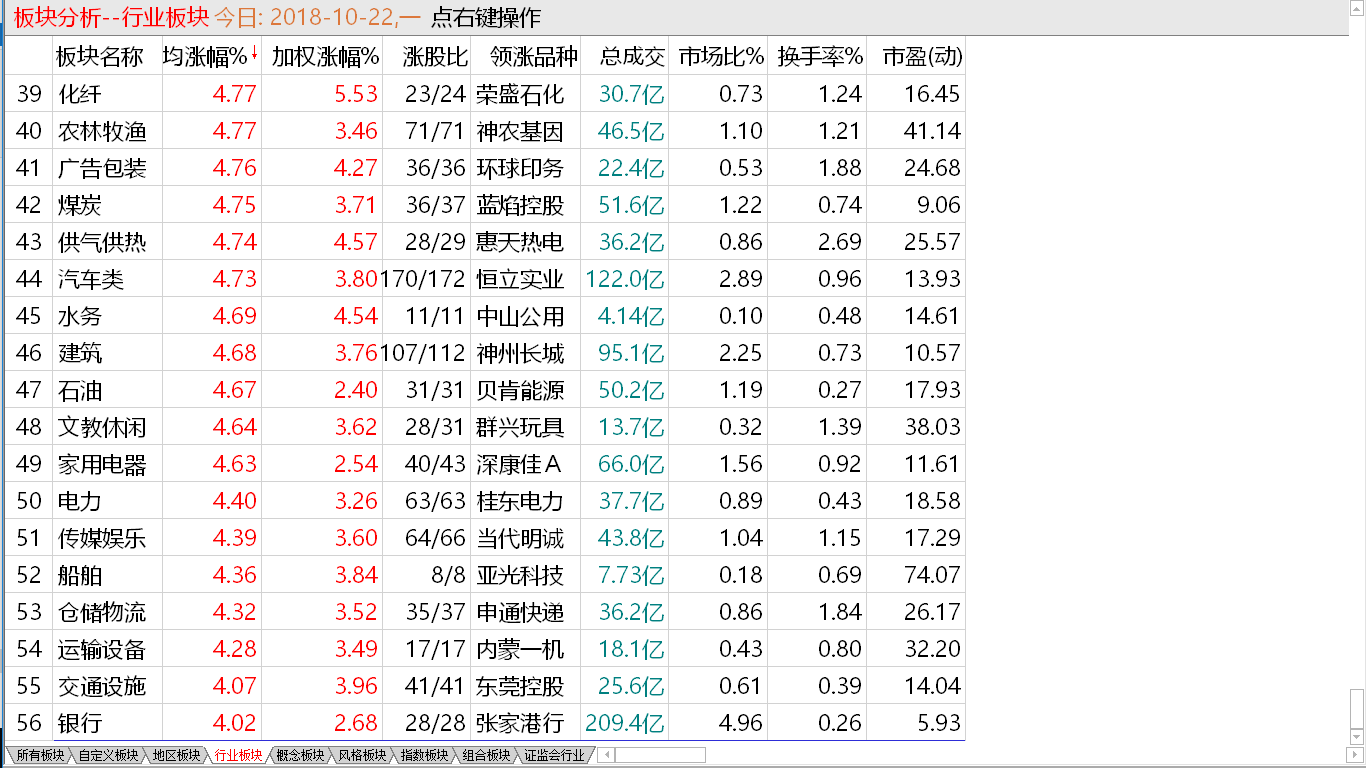
Task: Switch to the 概念板块 tab
Action: pyautogui.click(x=300, y=755)
